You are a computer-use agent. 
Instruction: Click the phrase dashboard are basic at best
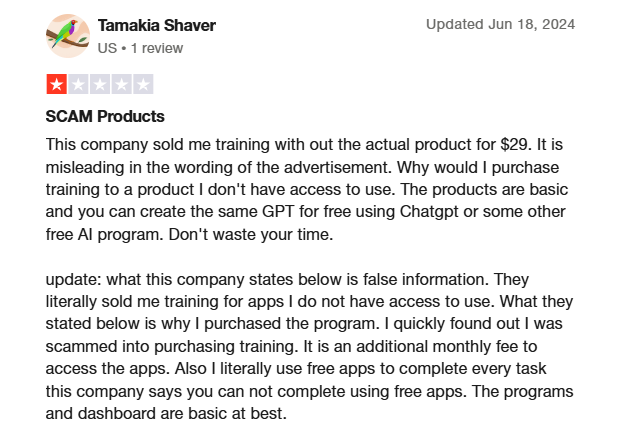point(182,414)
